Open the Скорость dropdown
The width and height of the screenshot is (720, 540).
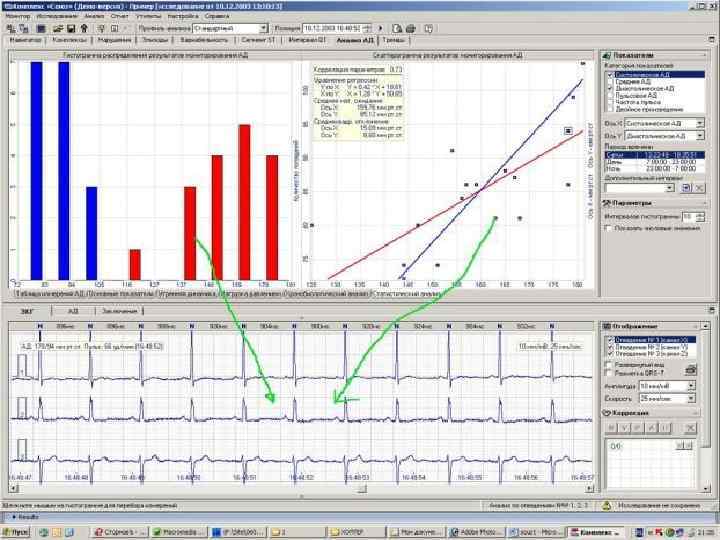tap(691, 399)
